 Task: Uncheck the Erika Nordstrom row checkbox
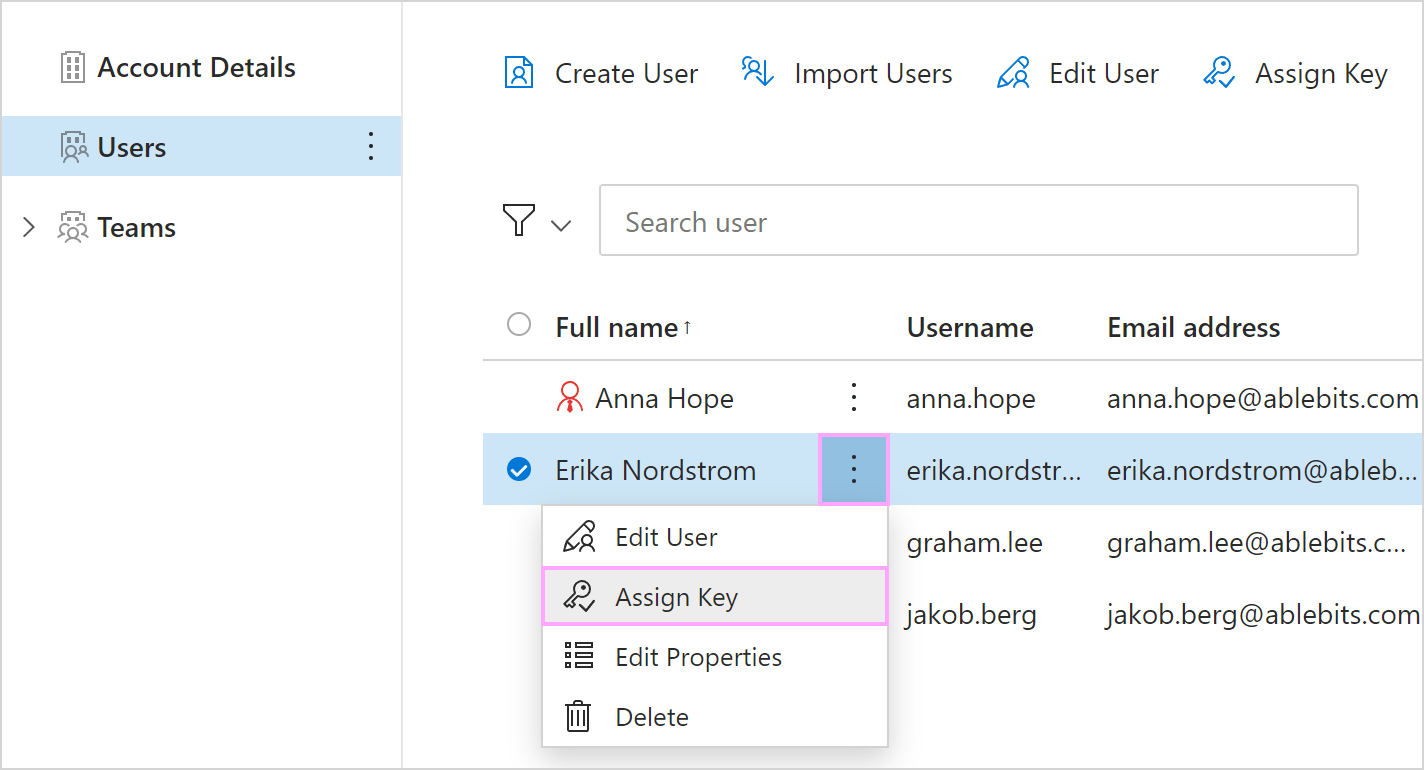519,468
